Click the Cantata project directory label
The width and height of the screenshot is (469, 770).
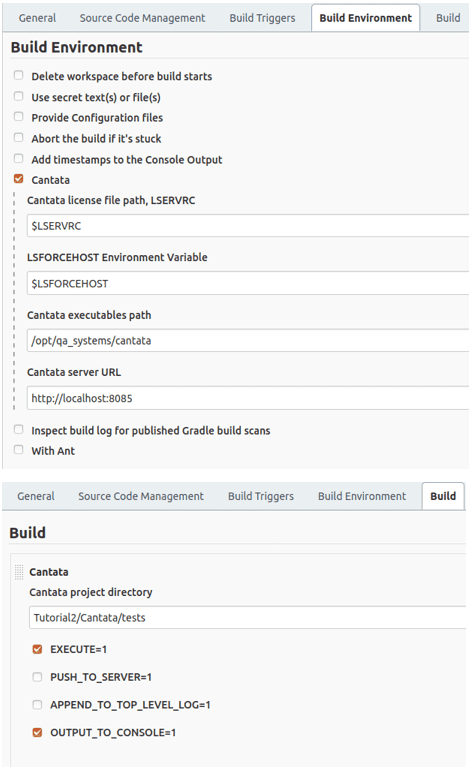tap(91, 592)
